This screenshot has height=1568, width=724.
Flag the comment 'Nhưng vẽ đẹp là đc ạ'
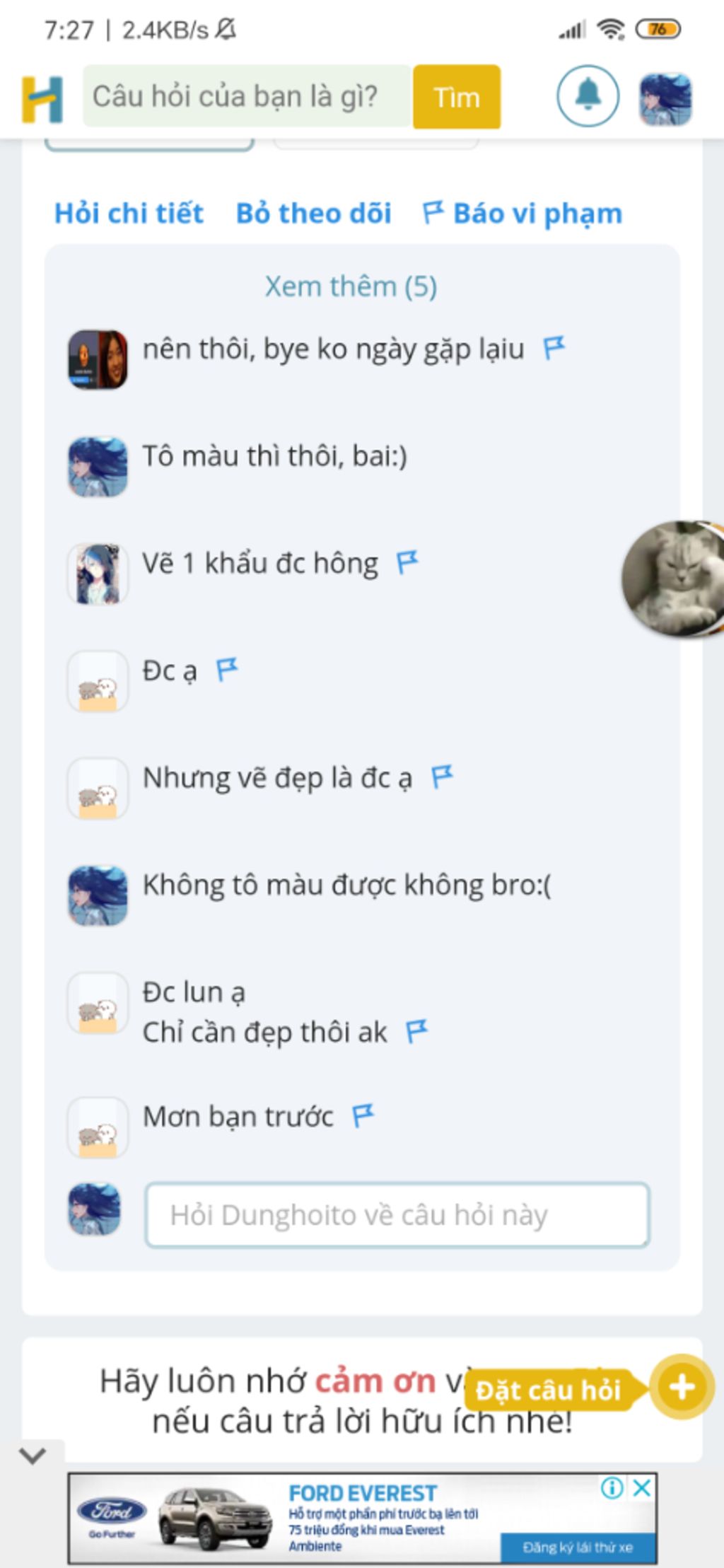(443, 777)
